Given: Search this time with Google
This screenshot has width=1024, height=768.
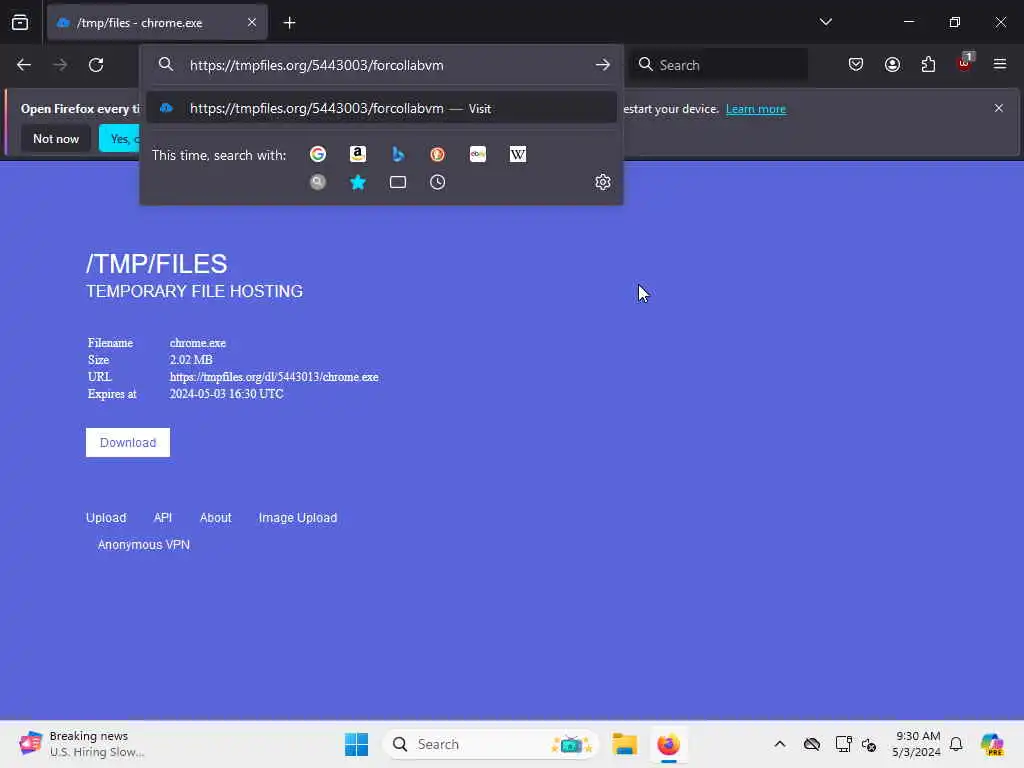Looking at the screenshot, I should pos(318,154).
